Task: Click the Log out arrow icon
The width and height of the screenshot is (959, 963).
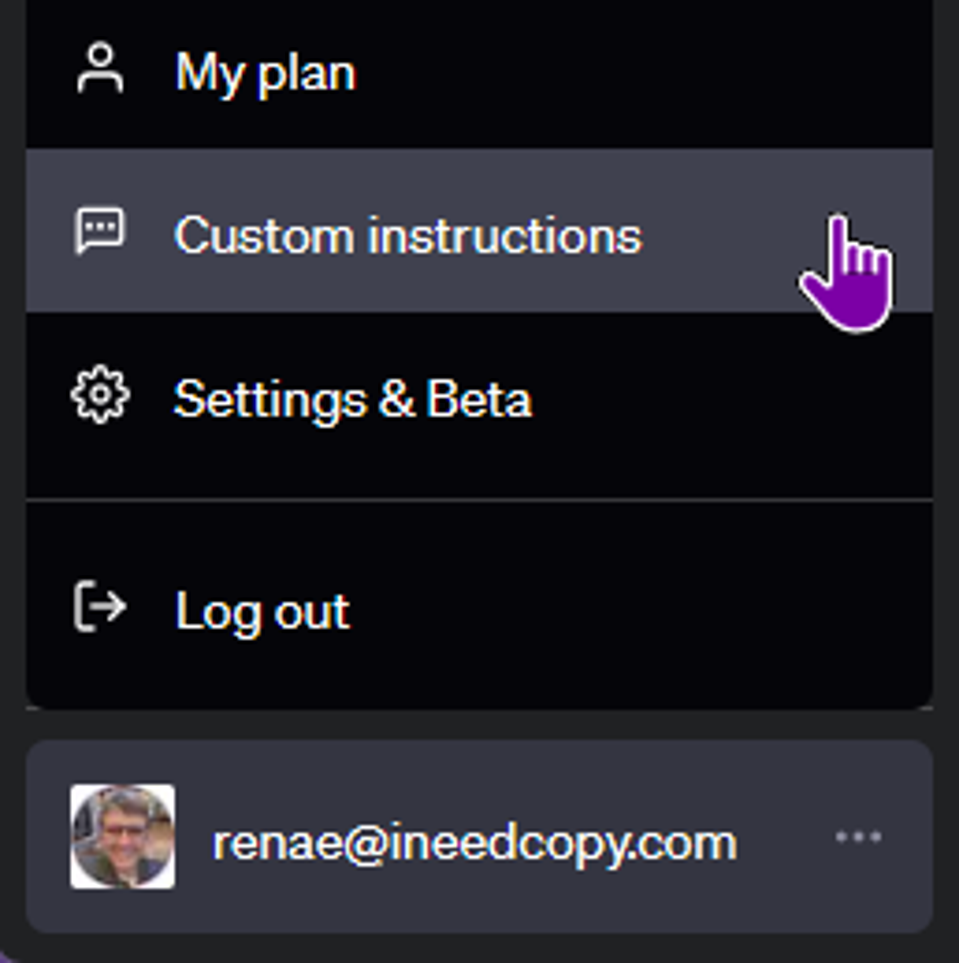Action: click(x=100, y=607)
